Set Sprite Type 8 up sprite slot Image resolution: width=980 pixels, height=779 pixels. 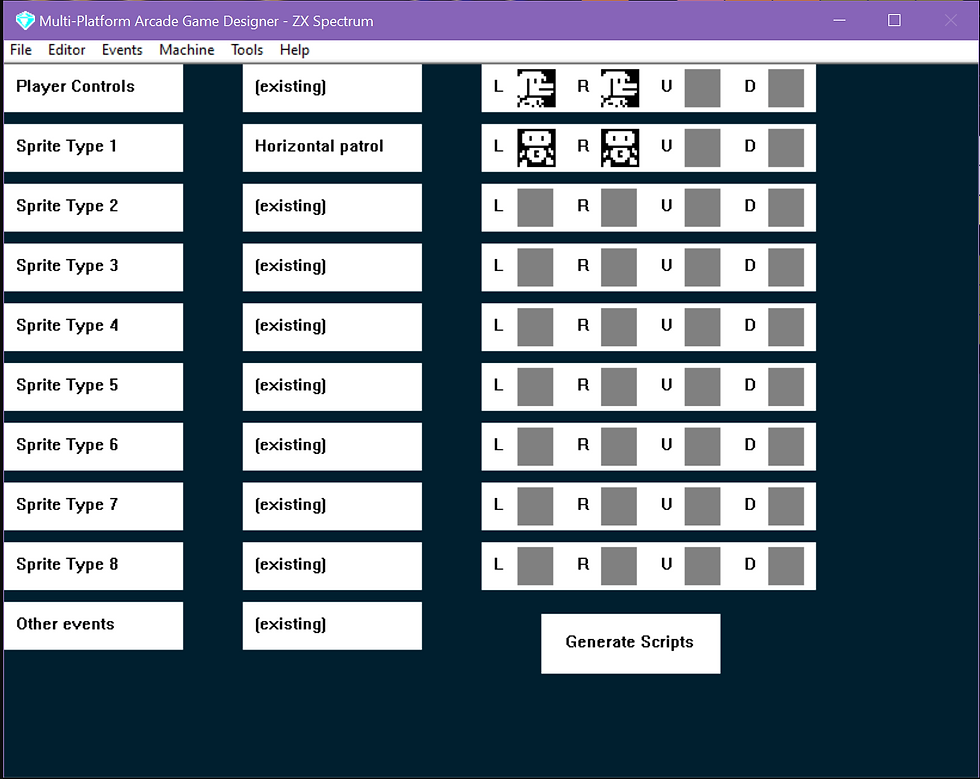702,566
